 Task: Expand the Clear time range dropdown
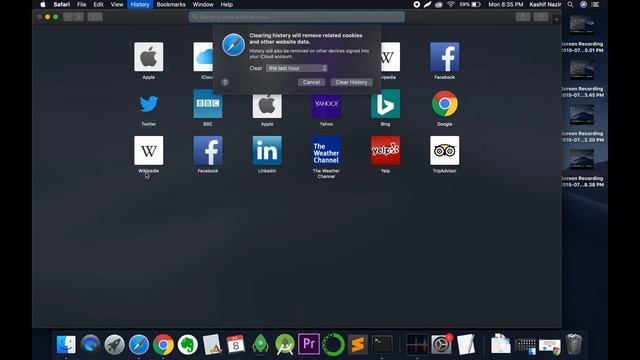pos(297,68)
